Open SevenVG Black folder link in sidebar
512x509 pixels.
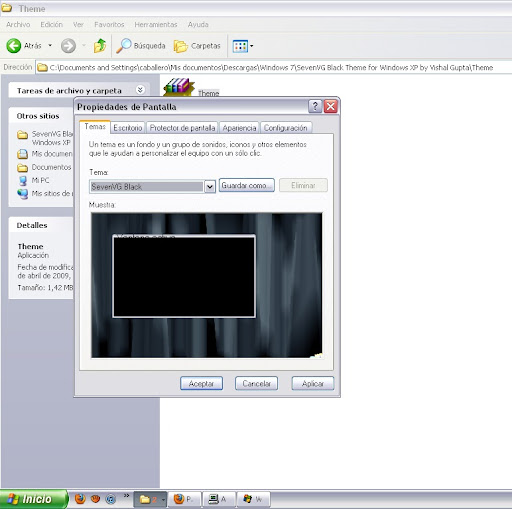(x=45, y=138)
